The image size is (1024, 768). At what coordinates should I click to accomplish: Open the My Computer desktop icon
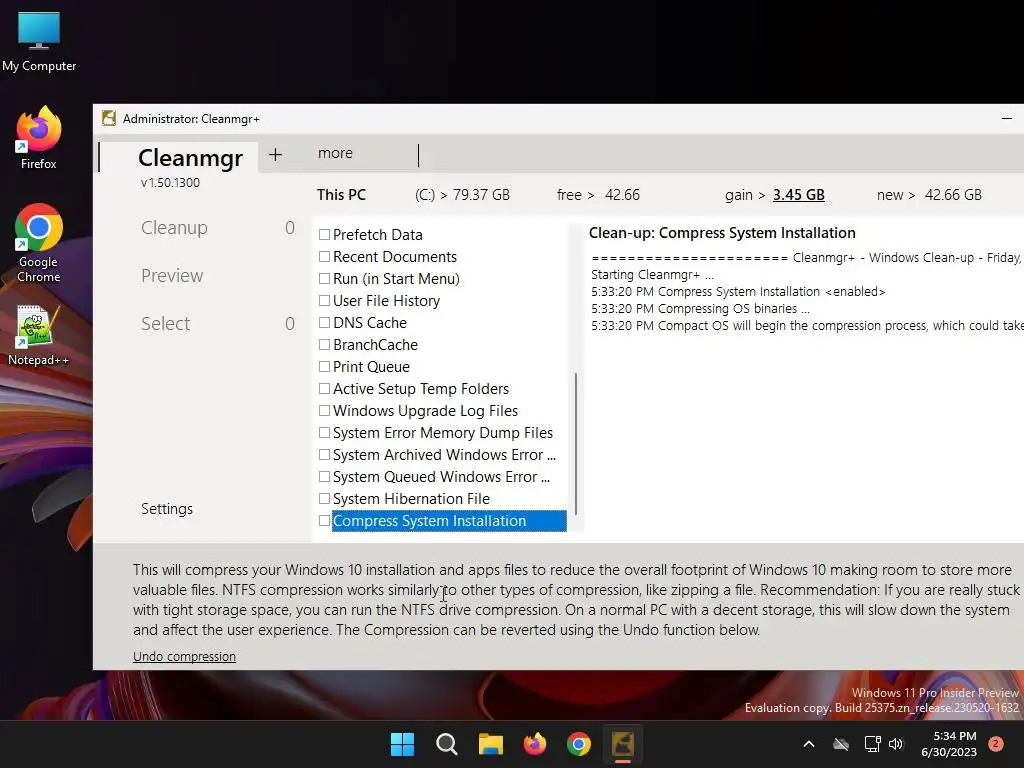click(39, 40)
